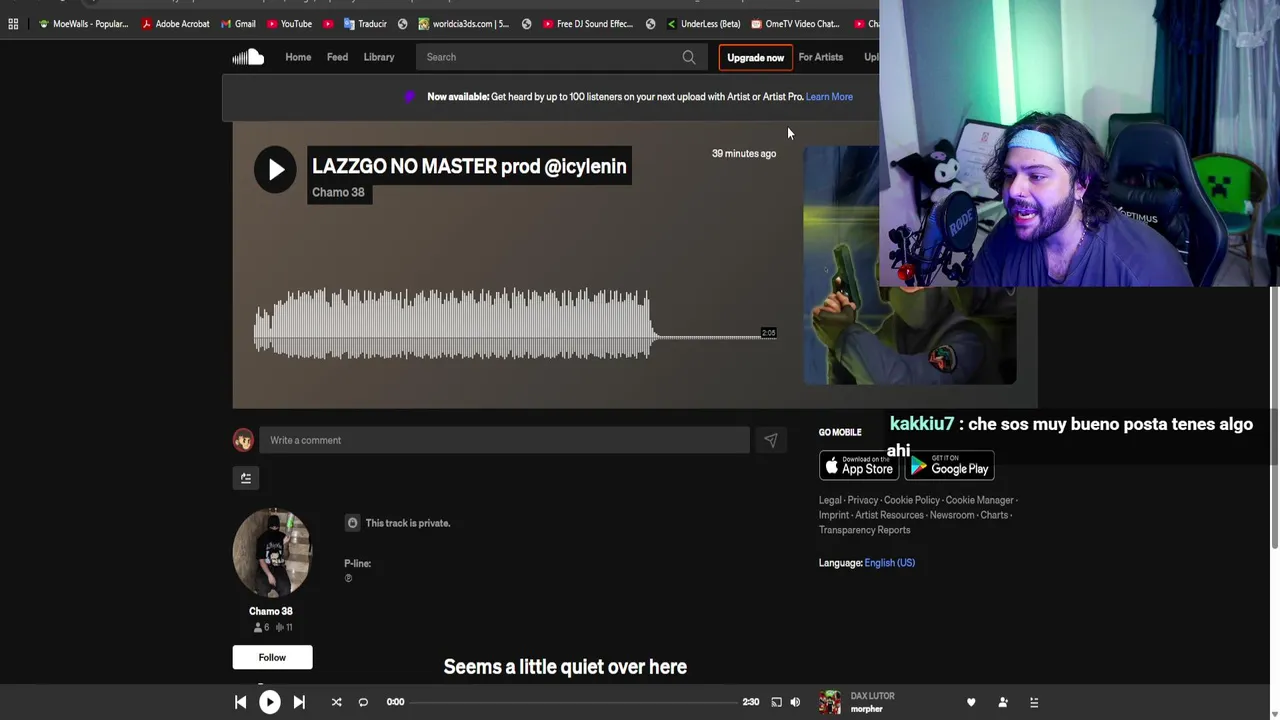
Task: Open the Adobe Acrobat bookmark
Action: (175, 24)
